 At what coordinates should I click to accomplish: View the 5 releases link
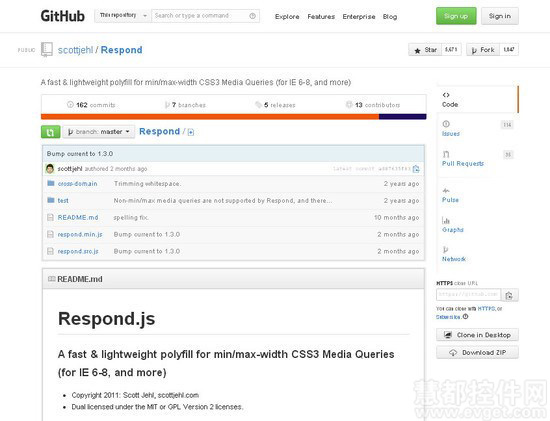point(275,105)
